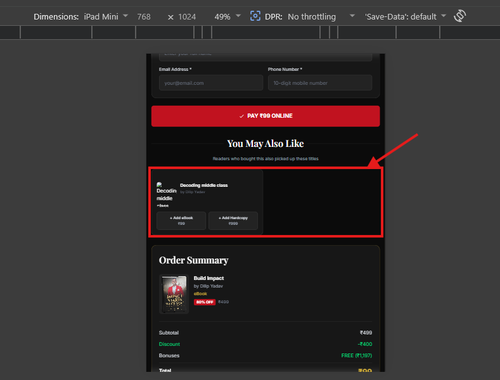This screenshot has height=380, width=500.
Task: Click the Bonuses value FREE (₹1,197)
Action: tap(356, 355)
